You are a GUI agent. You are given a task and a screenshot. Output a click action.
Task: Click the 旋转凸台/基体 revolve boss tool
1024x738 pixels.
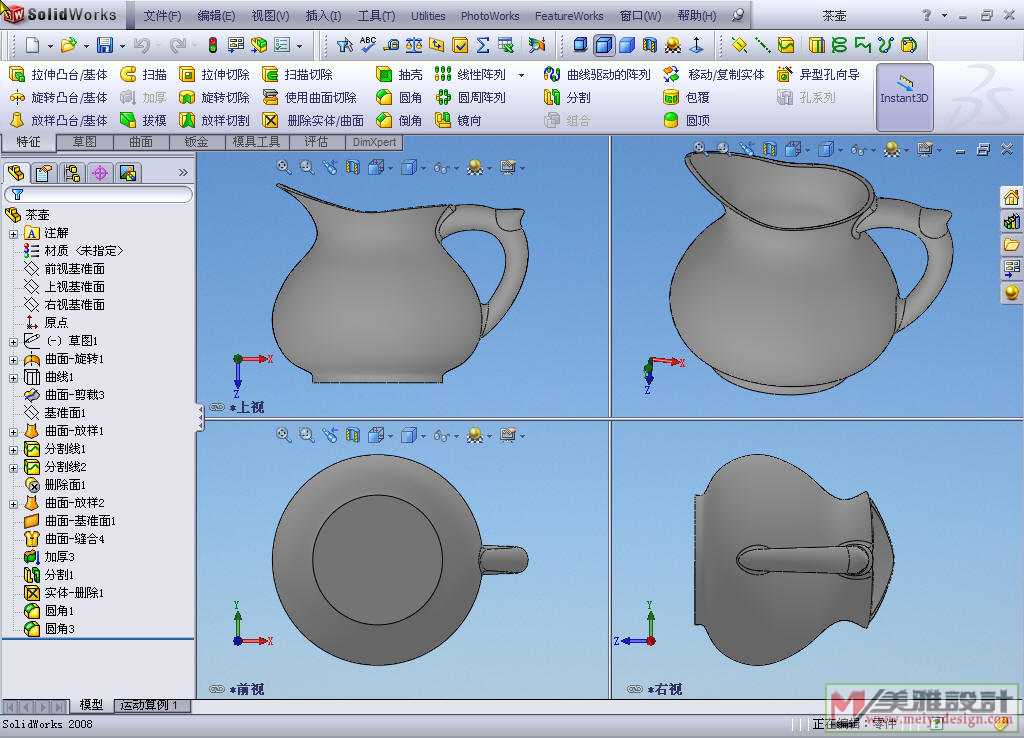[58, 97]
